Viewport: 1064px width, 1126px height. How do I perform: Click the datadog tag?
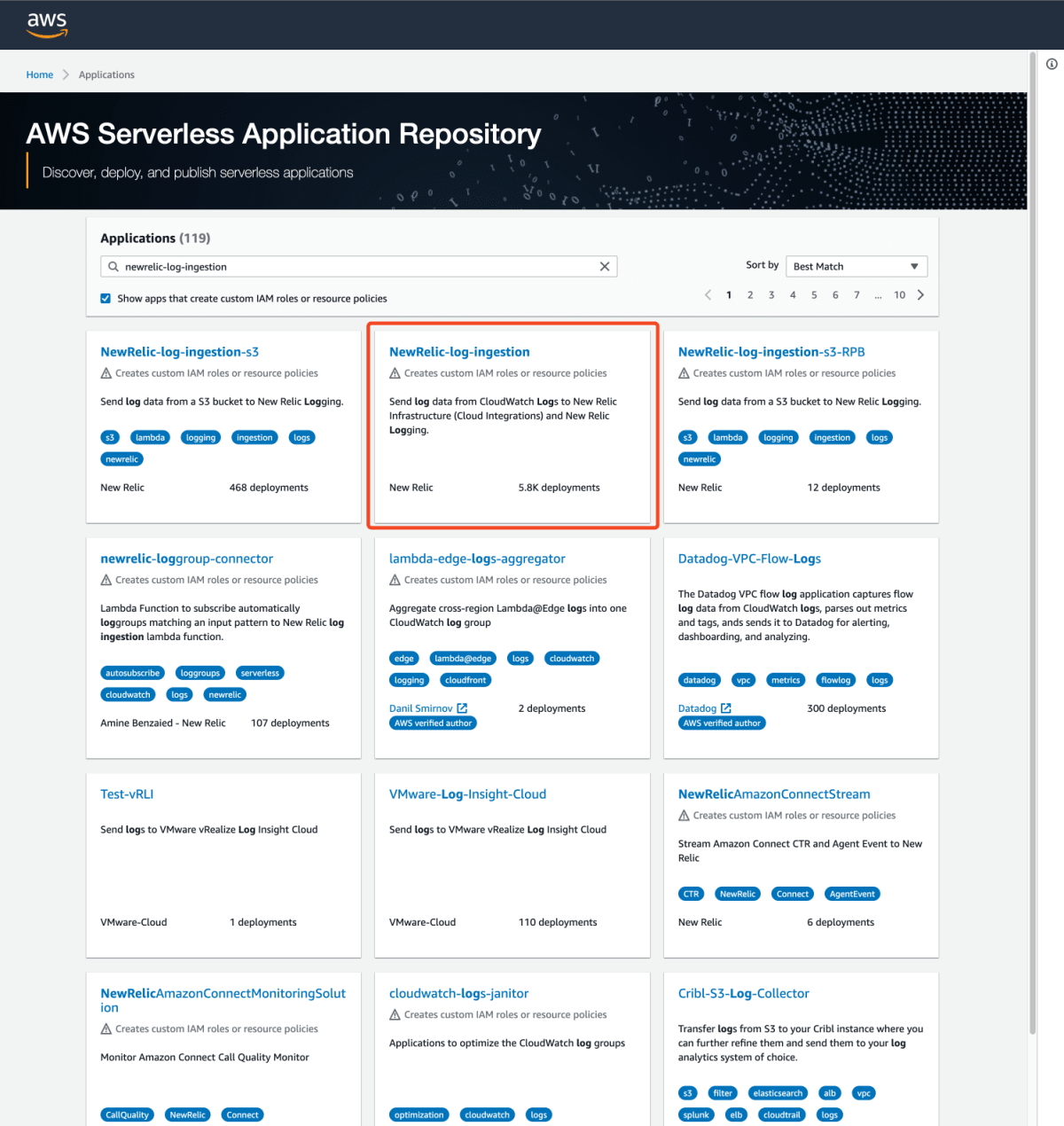(700, 680)
